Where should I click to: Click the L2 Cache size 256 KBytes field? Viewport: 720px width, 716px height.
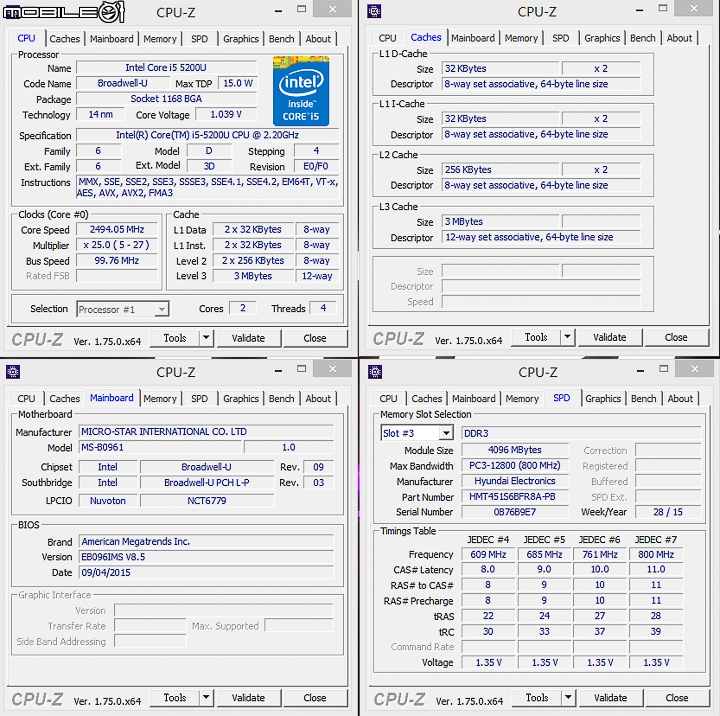[501, 169]
